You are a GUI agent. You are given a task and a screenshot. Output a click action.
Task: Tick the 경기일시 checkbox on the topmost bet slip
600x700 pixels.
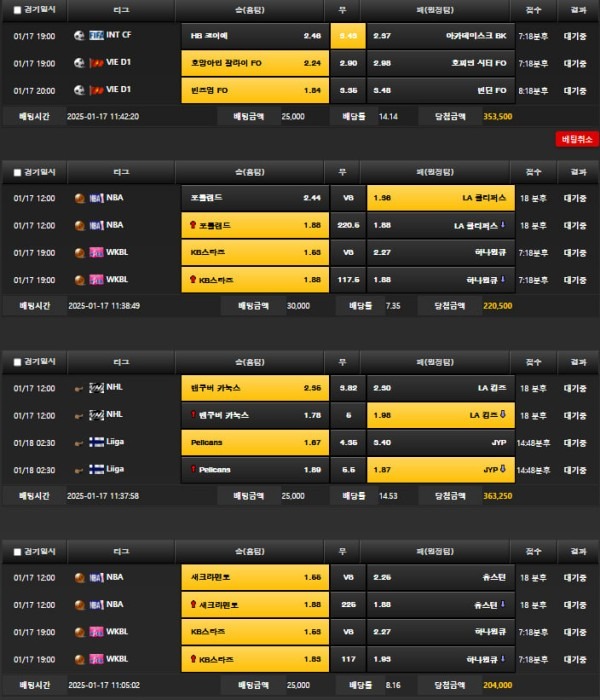pyautogui.click(x=17, y=8)
